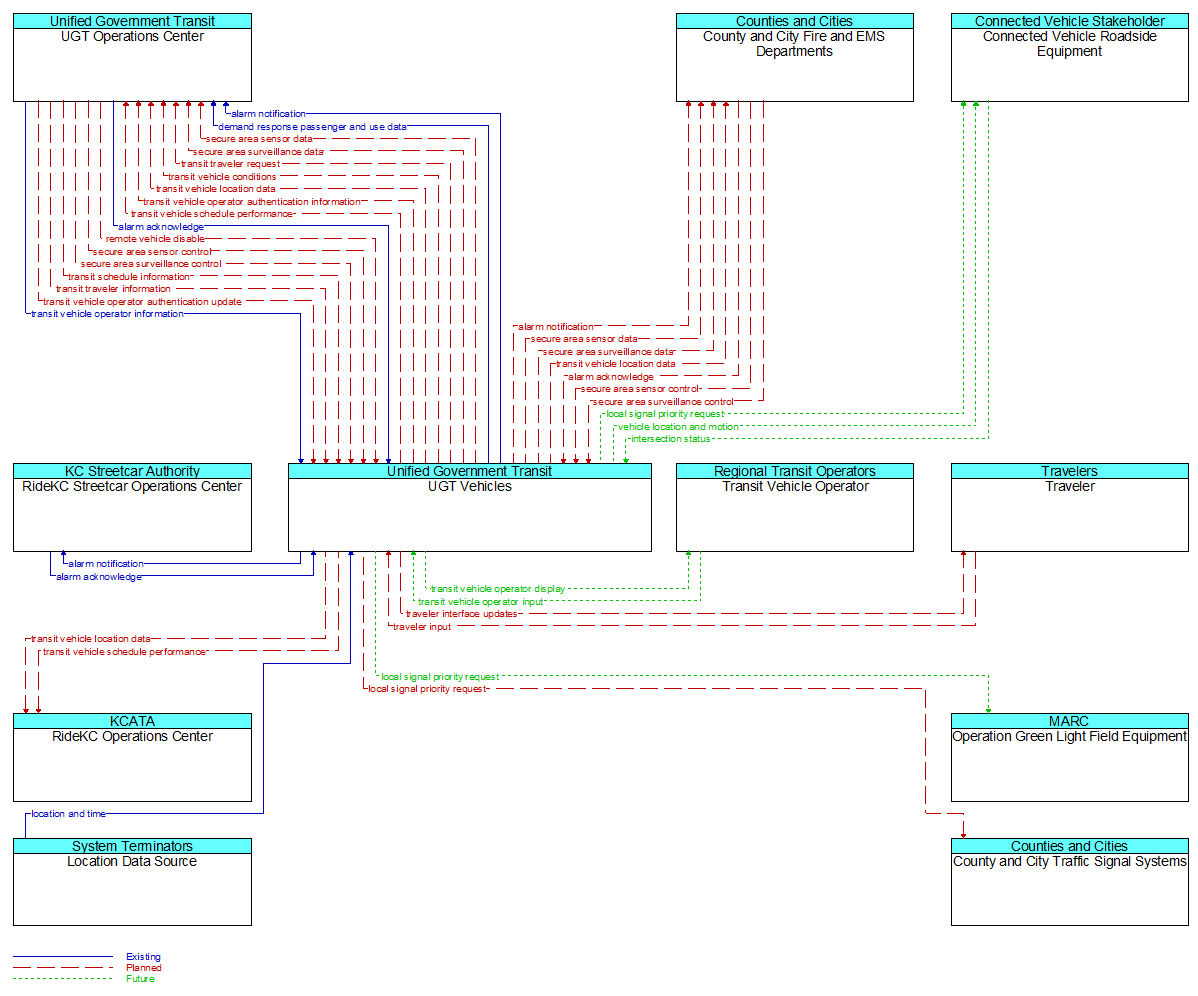Select the Operation Green Light Field Equipment box

coord(1070,758)
